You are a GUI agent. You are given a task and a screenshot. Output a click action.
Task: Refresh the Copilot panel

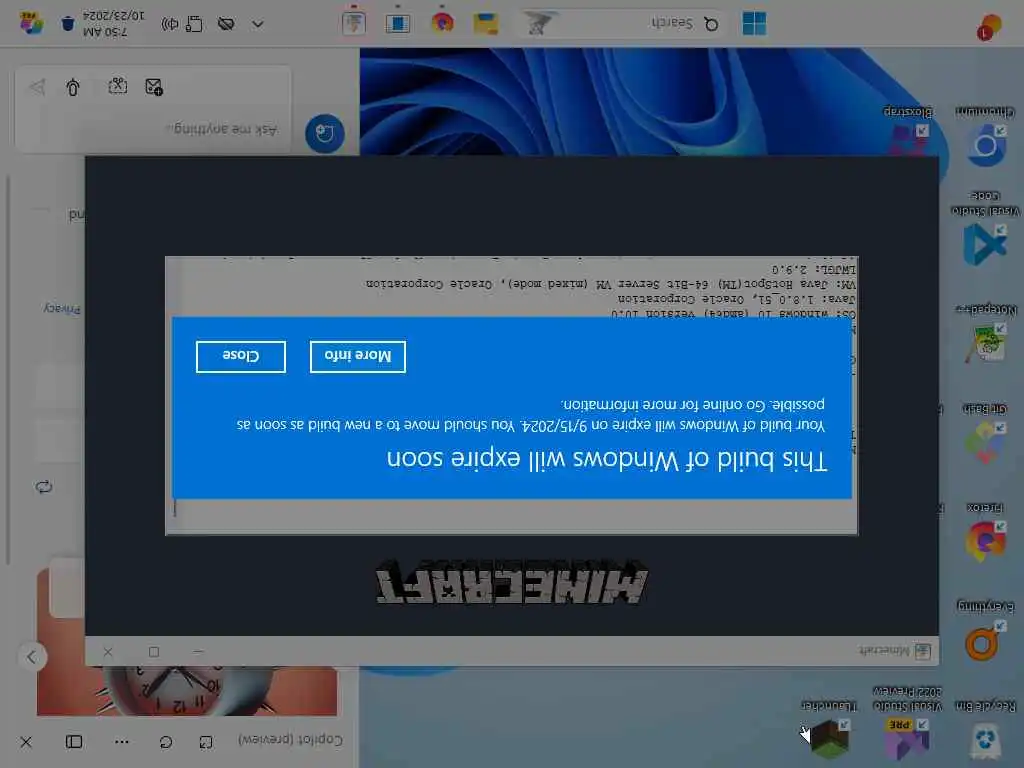(x=166, y=742)
